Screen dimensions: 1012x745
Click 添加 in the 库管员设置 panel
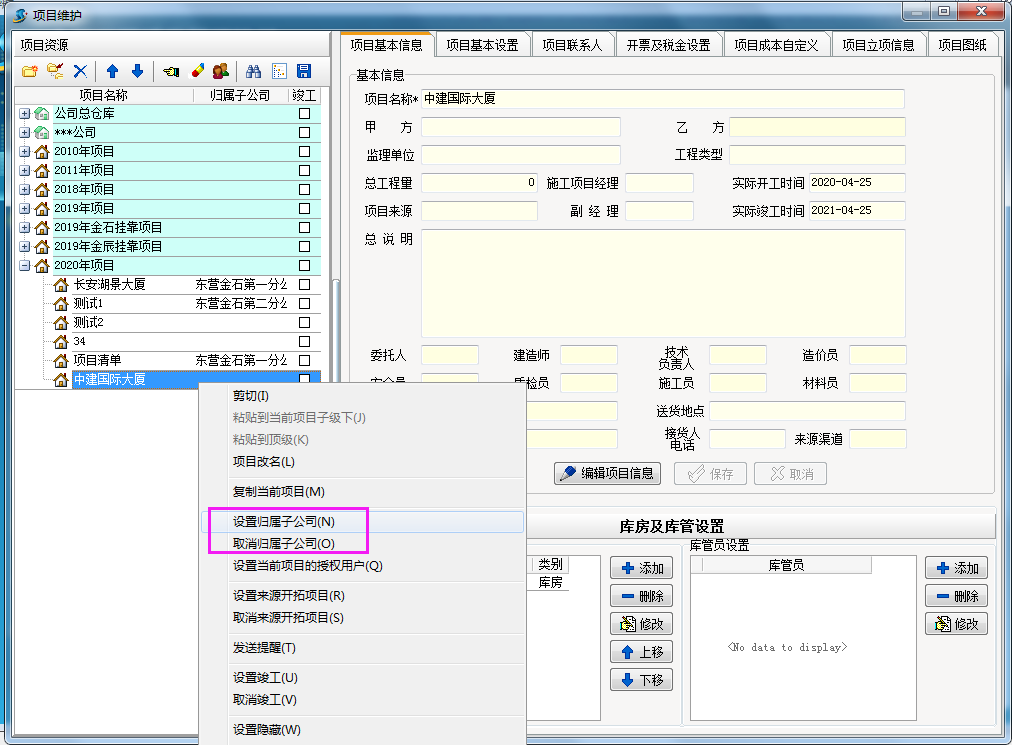956,567
